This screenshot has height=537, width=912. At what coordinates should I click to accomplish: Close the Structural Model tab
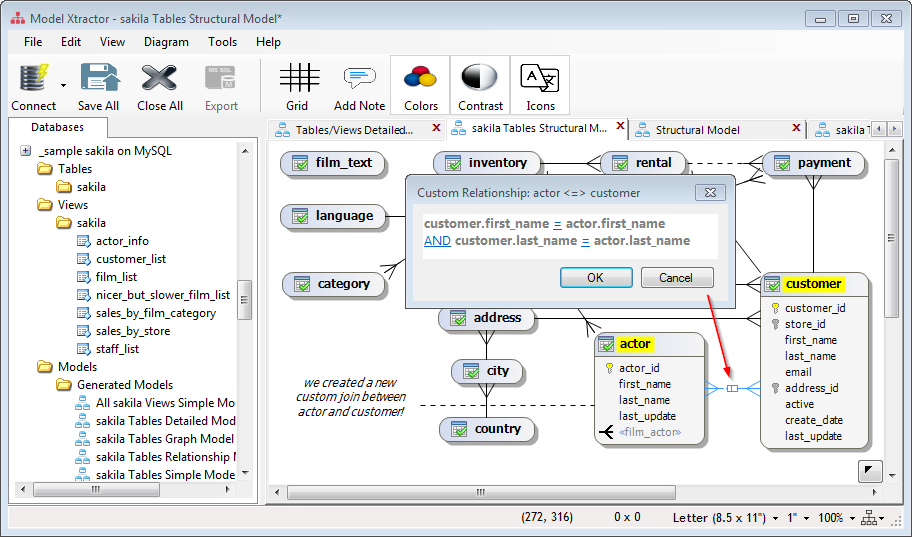tap(796, 127)
